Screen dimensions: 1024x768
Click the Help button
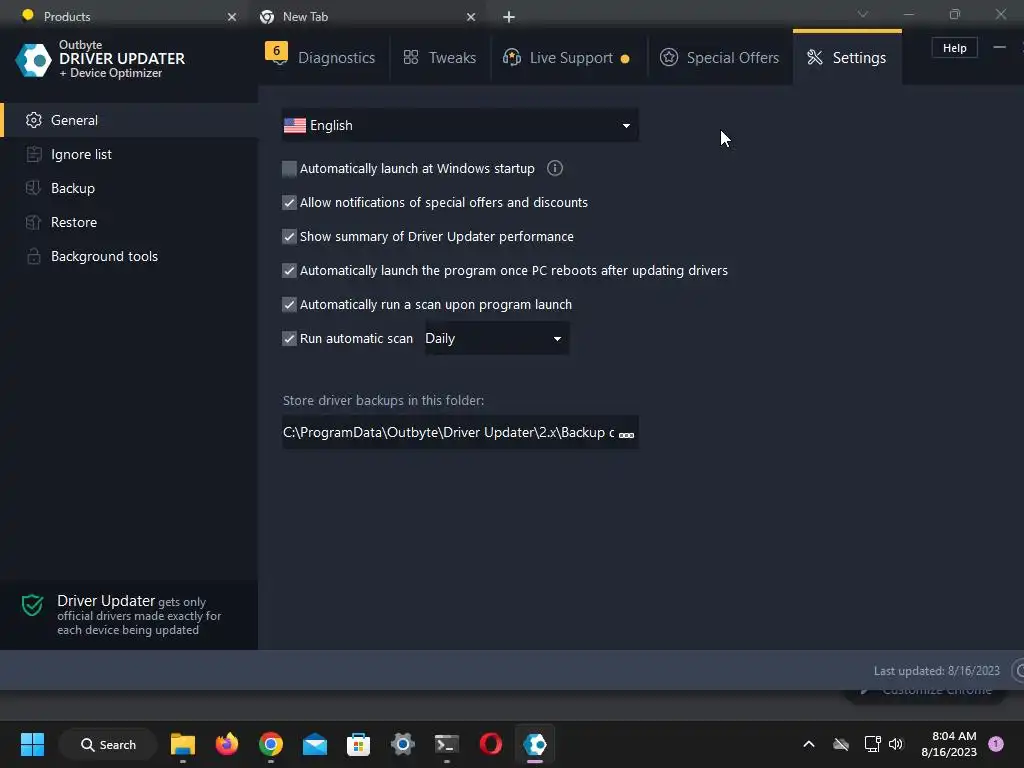coord(954,48)
